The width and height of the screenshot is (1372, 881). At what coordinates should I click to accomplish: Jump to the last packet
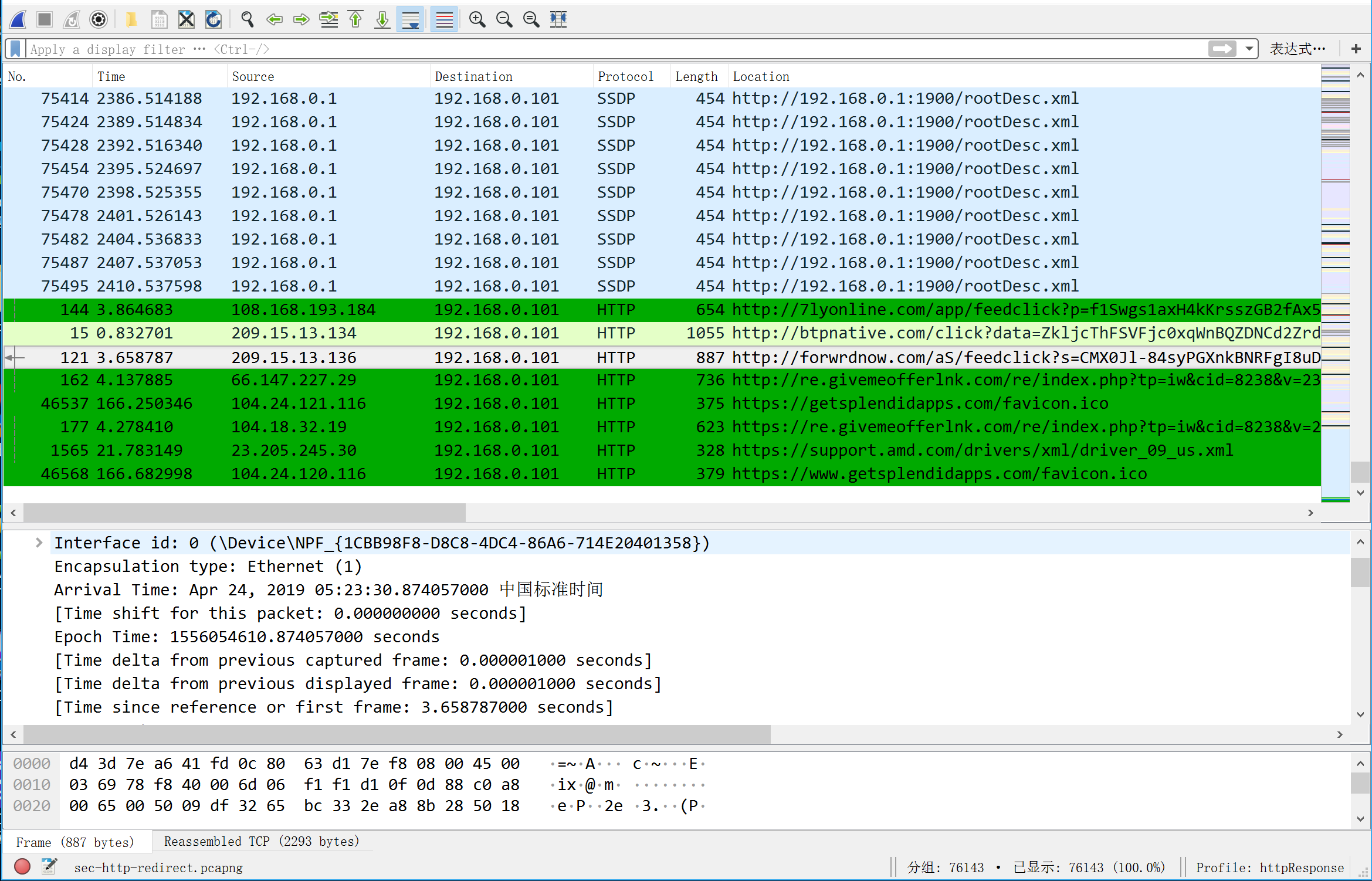382,19
